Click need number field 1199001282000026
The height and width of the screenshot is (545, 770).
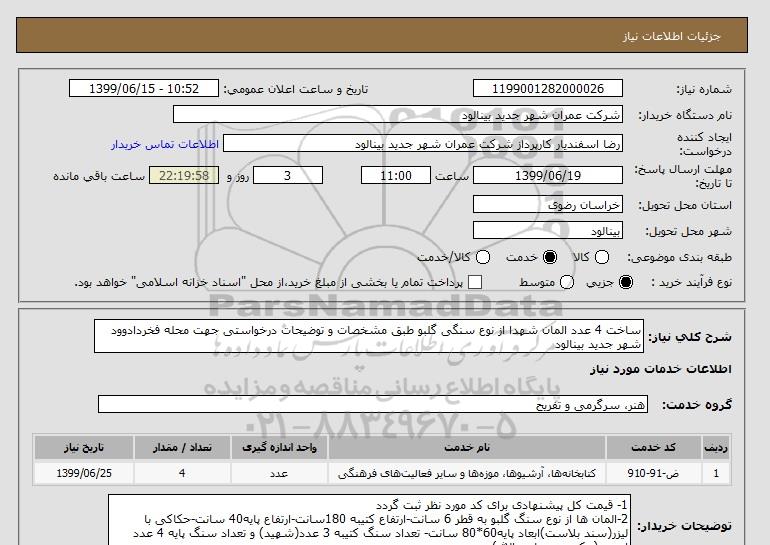(548, 88)
